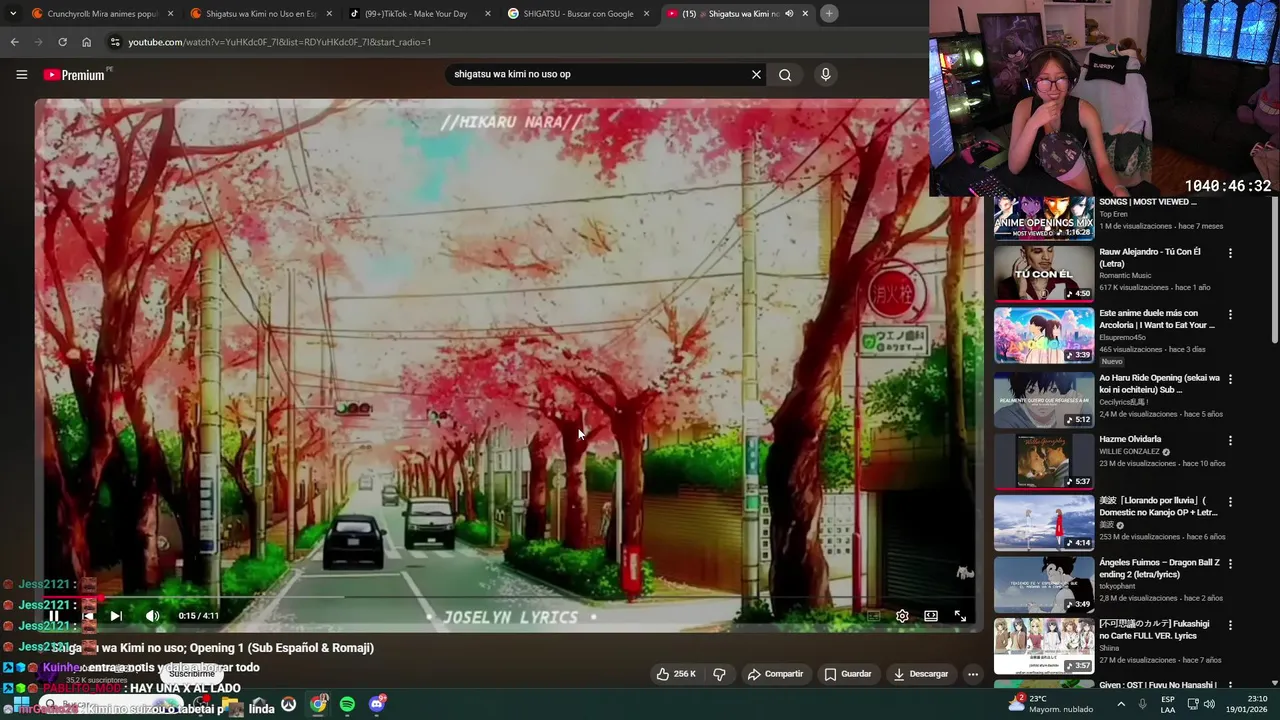Download video with Descargar button
This screenshot has height=720, width=1280.
tap(921, 674)
